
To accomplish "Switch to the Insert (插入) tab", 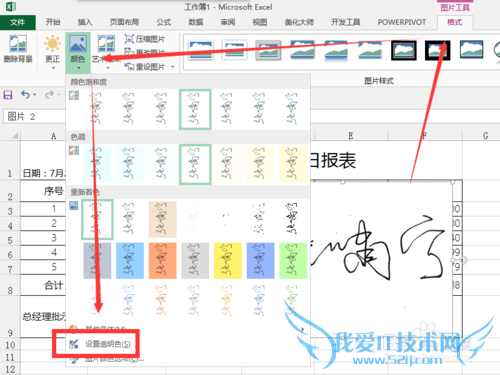I will tap(85, 22).
